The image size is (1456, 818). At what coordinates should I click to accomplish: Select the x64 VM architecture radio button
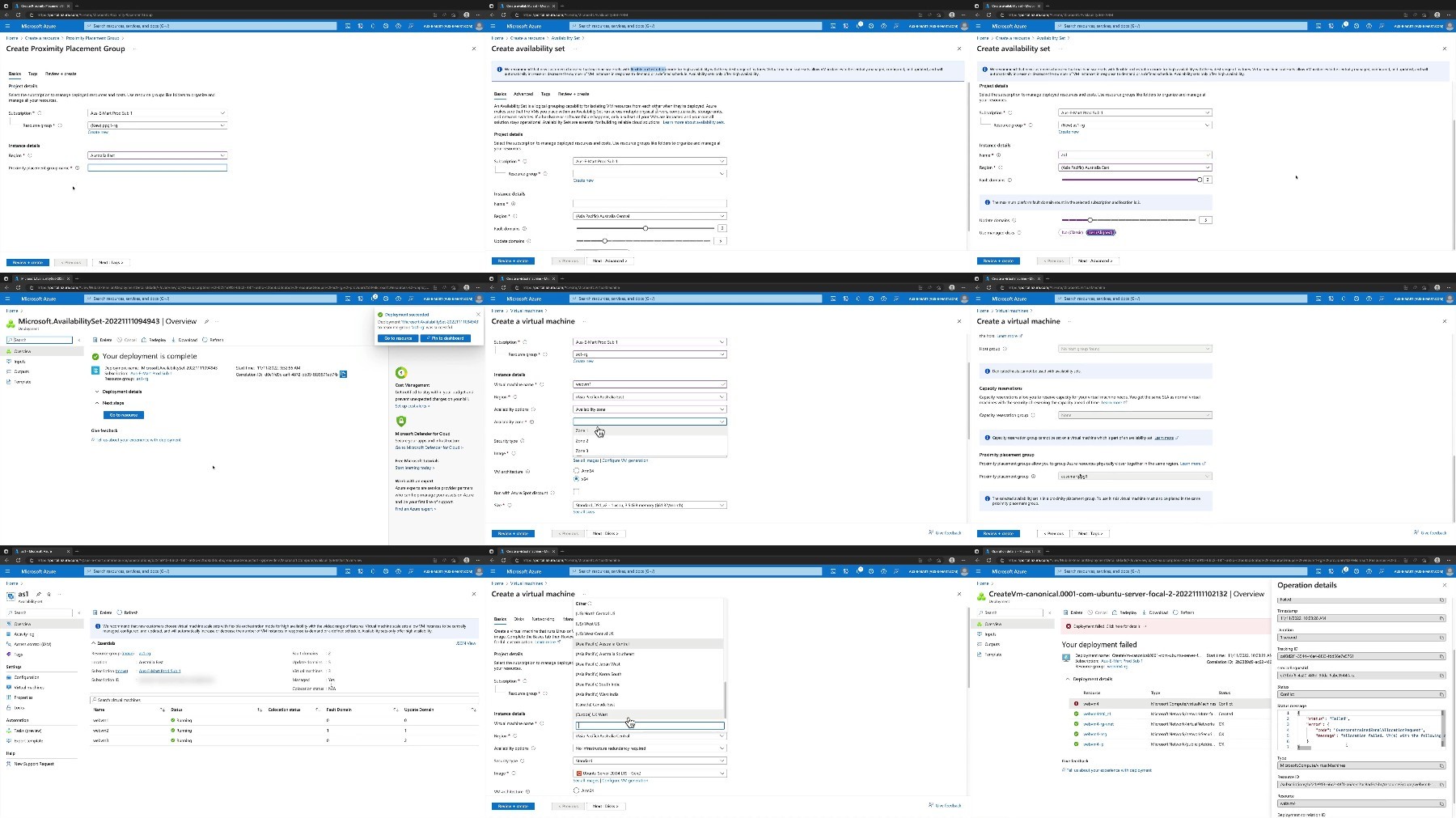point(576,479)
